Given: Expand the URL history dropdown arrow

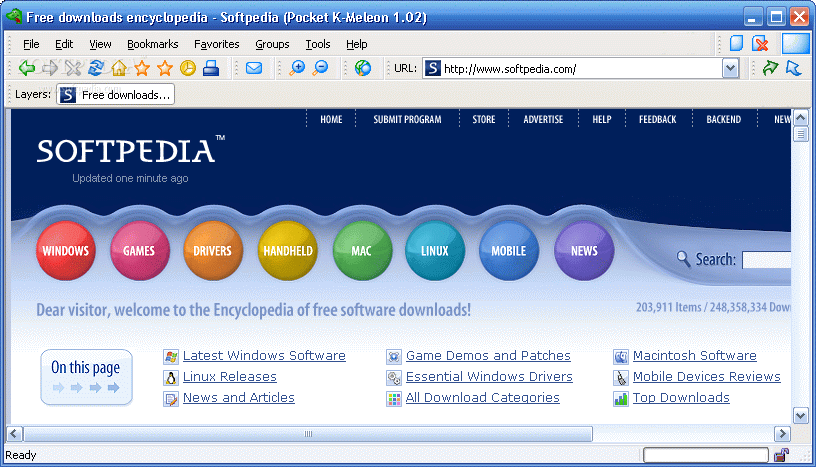Looking at the screenshot, I should click(x=730, y=68).
